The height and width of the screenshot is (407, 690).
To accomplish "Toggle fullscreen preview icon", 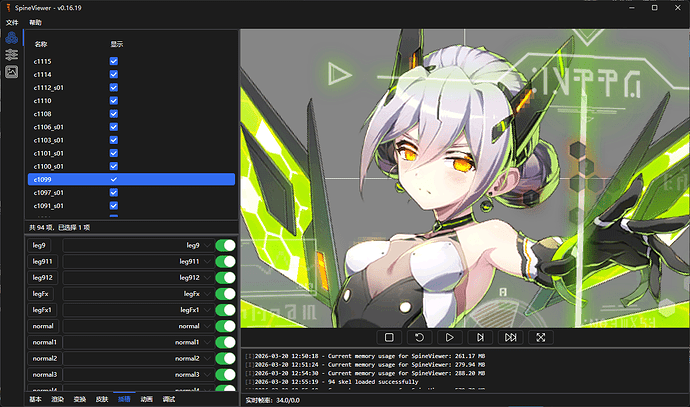I will click(x=541, y=338).
